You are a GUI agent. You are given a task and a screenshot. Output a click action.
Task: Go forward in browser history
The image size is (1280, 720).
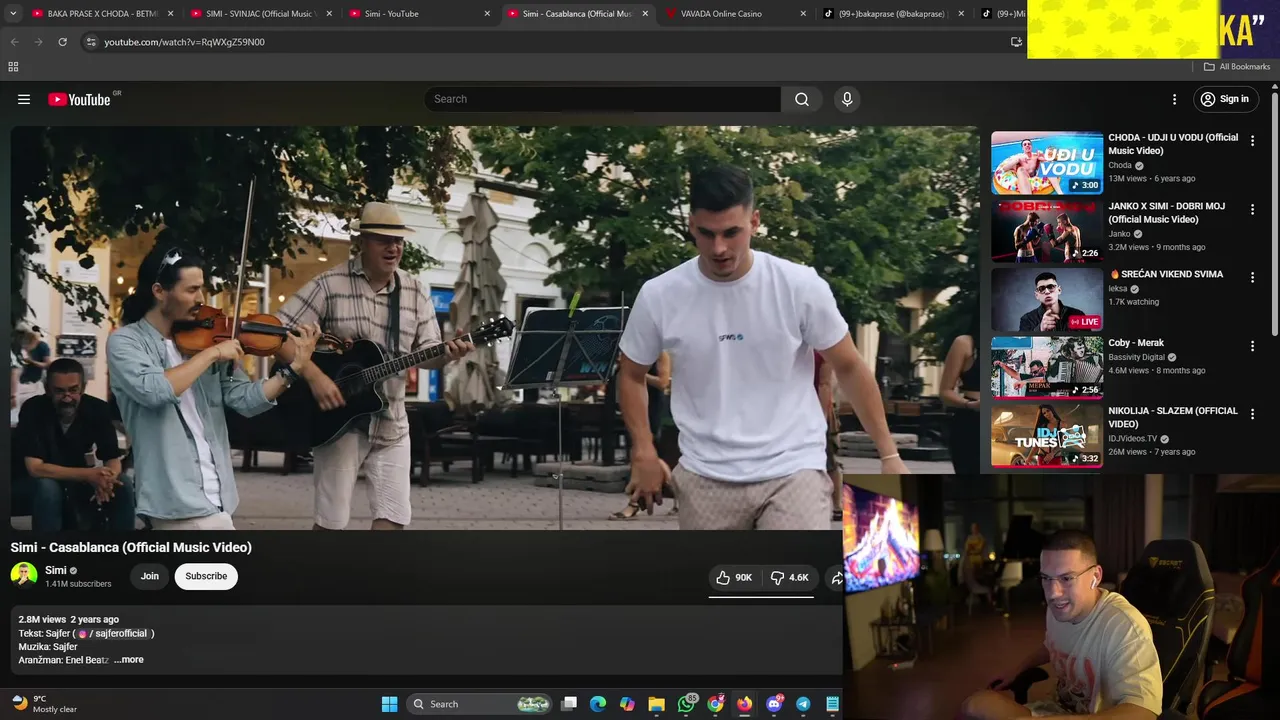point(38,42)
